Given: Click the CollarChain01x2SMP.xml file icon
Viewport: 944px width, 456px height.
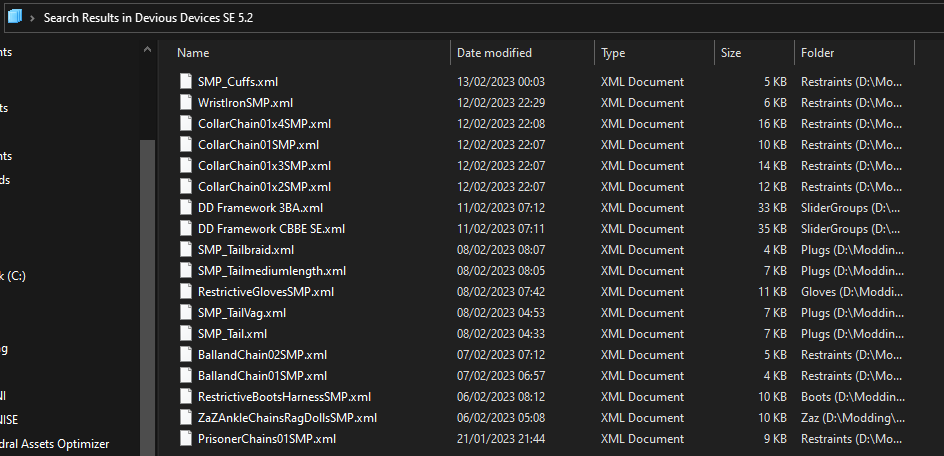Looking at the screenshot, I should click(188, 187).
